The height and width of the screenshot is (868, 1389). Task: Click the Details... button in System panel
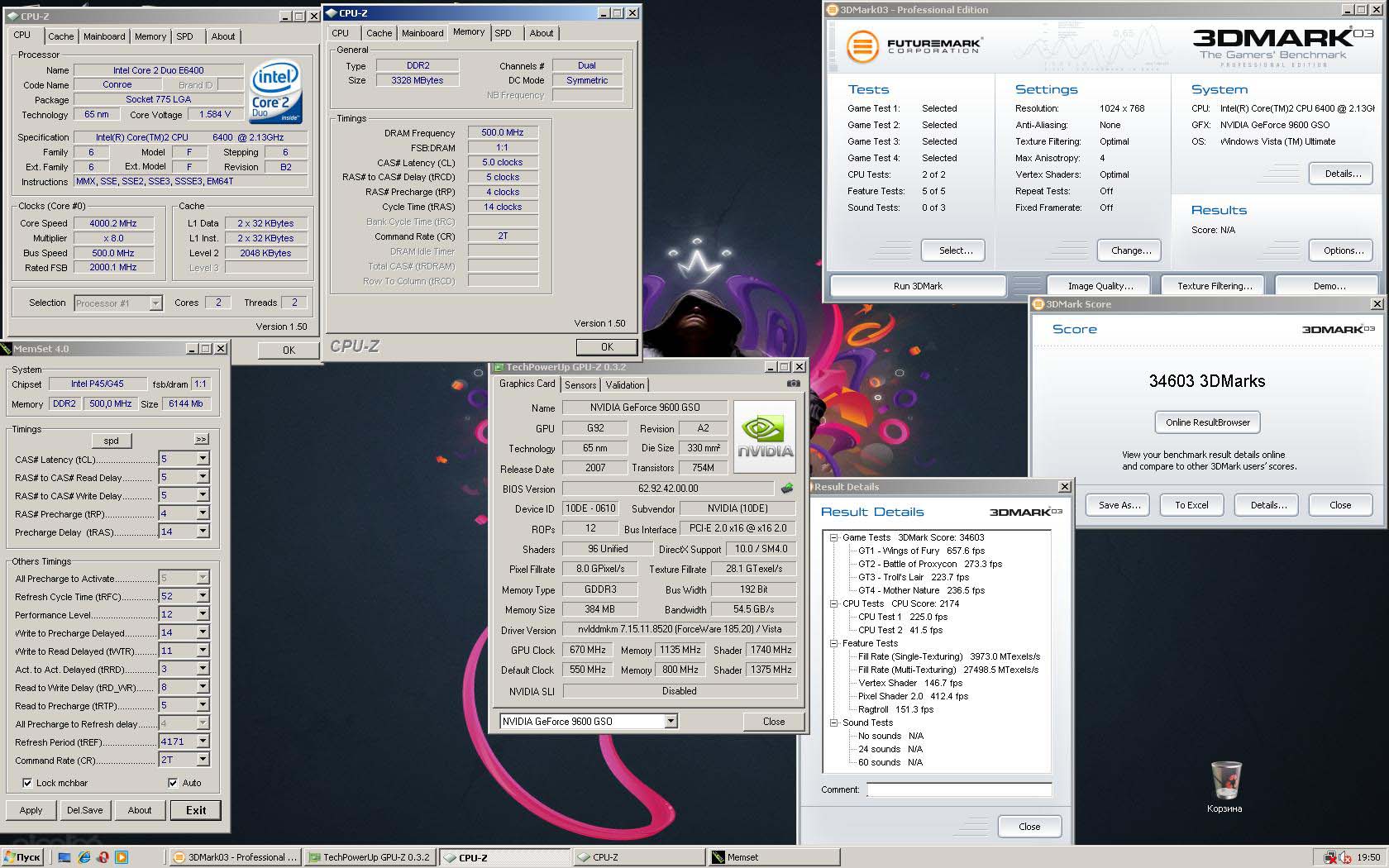[x=1343, y=174]
